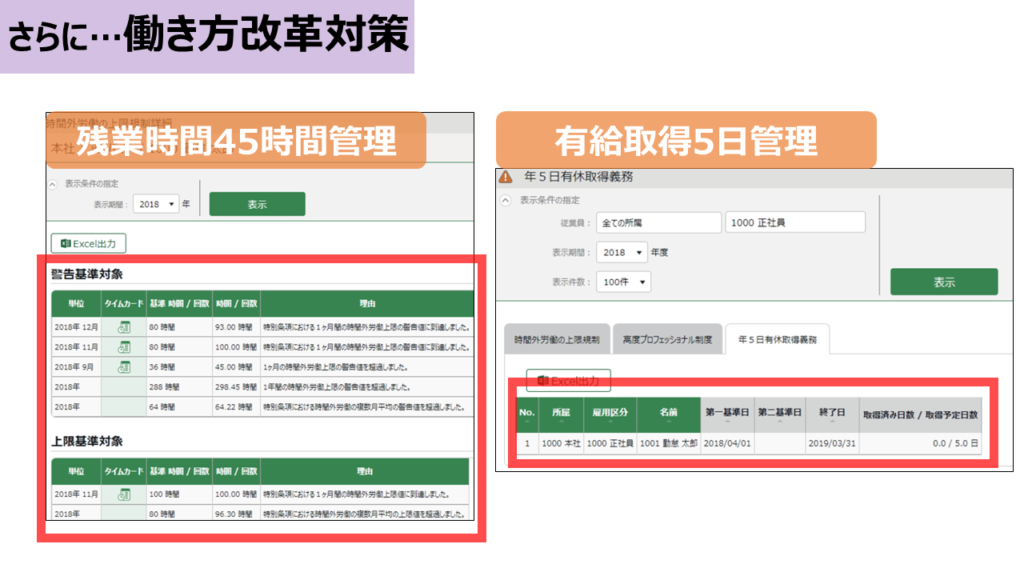Switch to 時間外労働の上限規制 tab

click(x=557, y=340)
